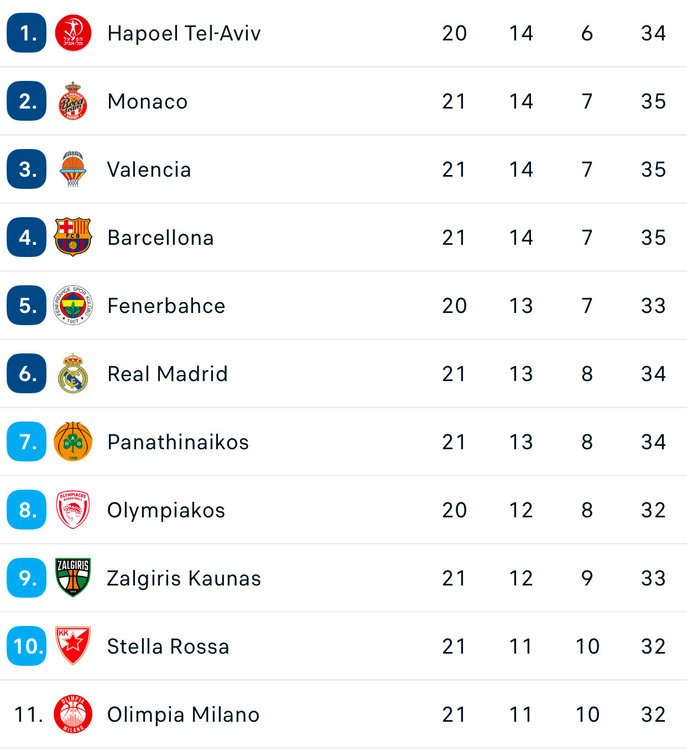Click the Hapoel Tel-Aviv team logo
This screenshot has width=687, height=750.
(x=73, y=33)
